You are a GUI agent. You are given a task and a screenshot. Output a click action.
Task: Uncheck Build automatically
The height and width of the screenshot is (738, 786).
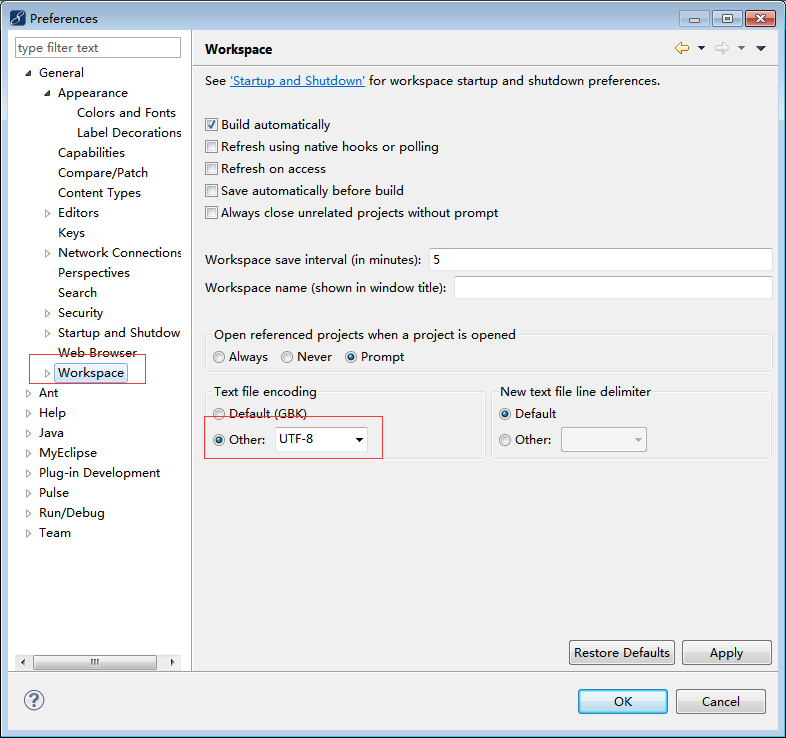click(212, 124)
